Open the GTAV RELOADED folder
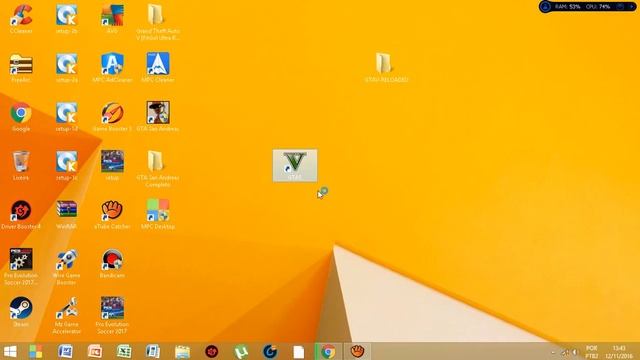The width and height of the screenshot is (640, 360). 386,67
